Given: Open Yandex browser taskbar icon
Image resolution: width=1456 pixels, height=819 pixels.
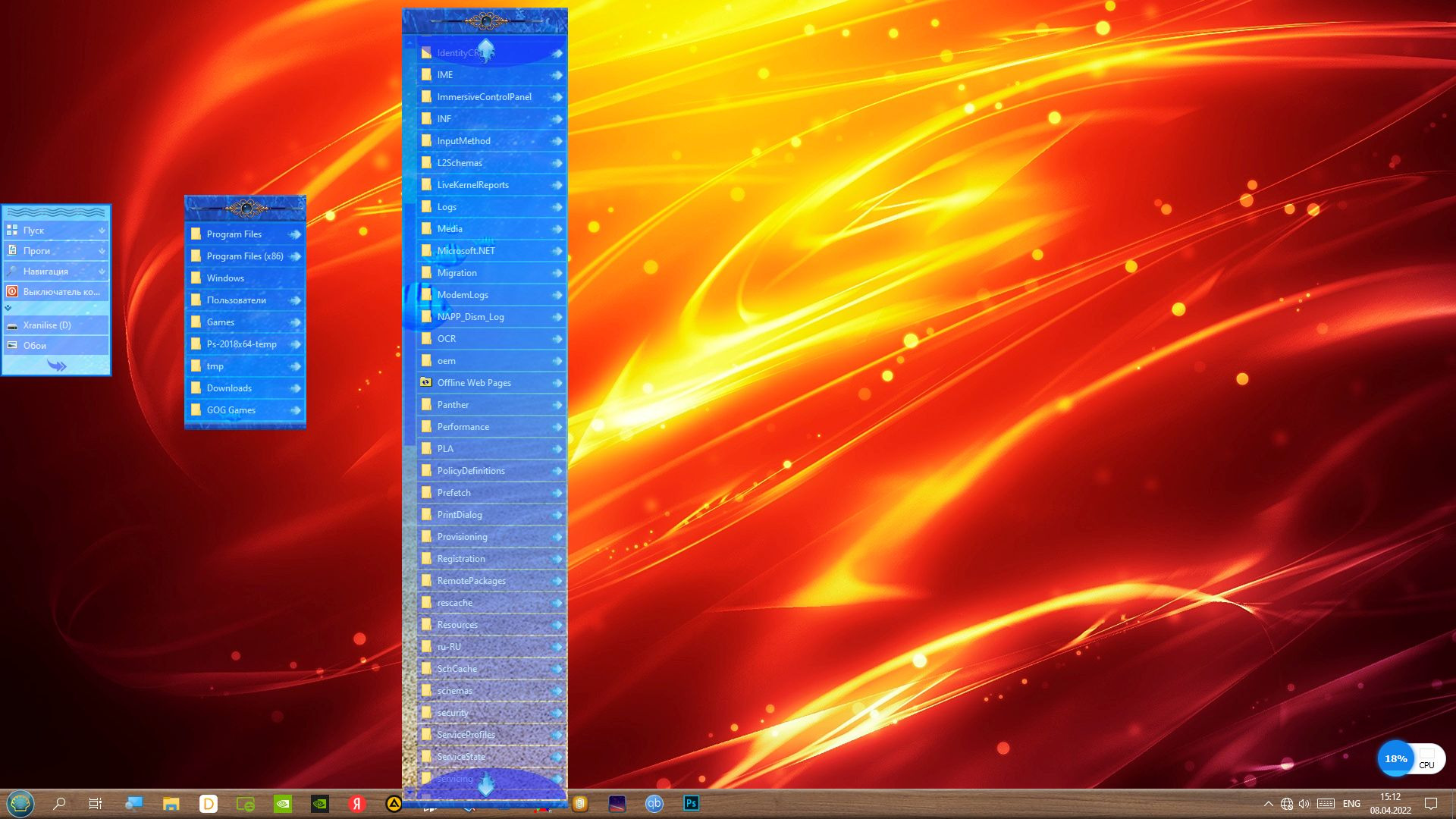Looking at the screenshot, I should [357, 803].
